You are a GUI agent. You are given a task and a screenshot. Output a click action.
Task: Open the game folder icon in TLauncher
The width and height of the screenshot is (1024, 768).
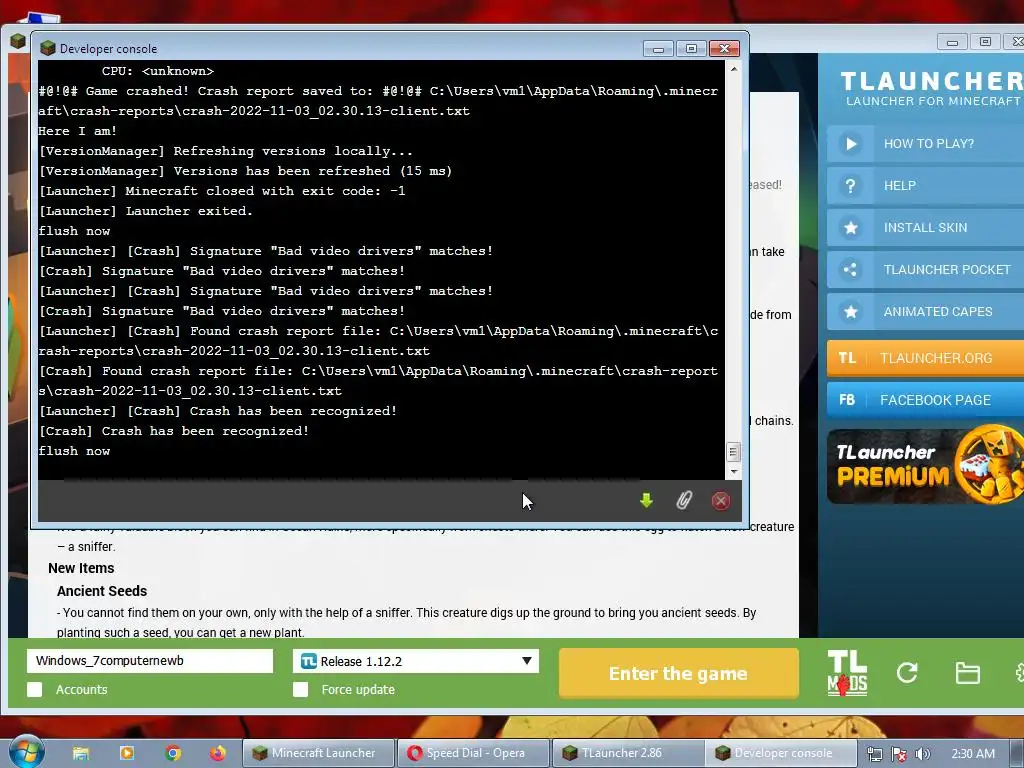tap(967, 673)
